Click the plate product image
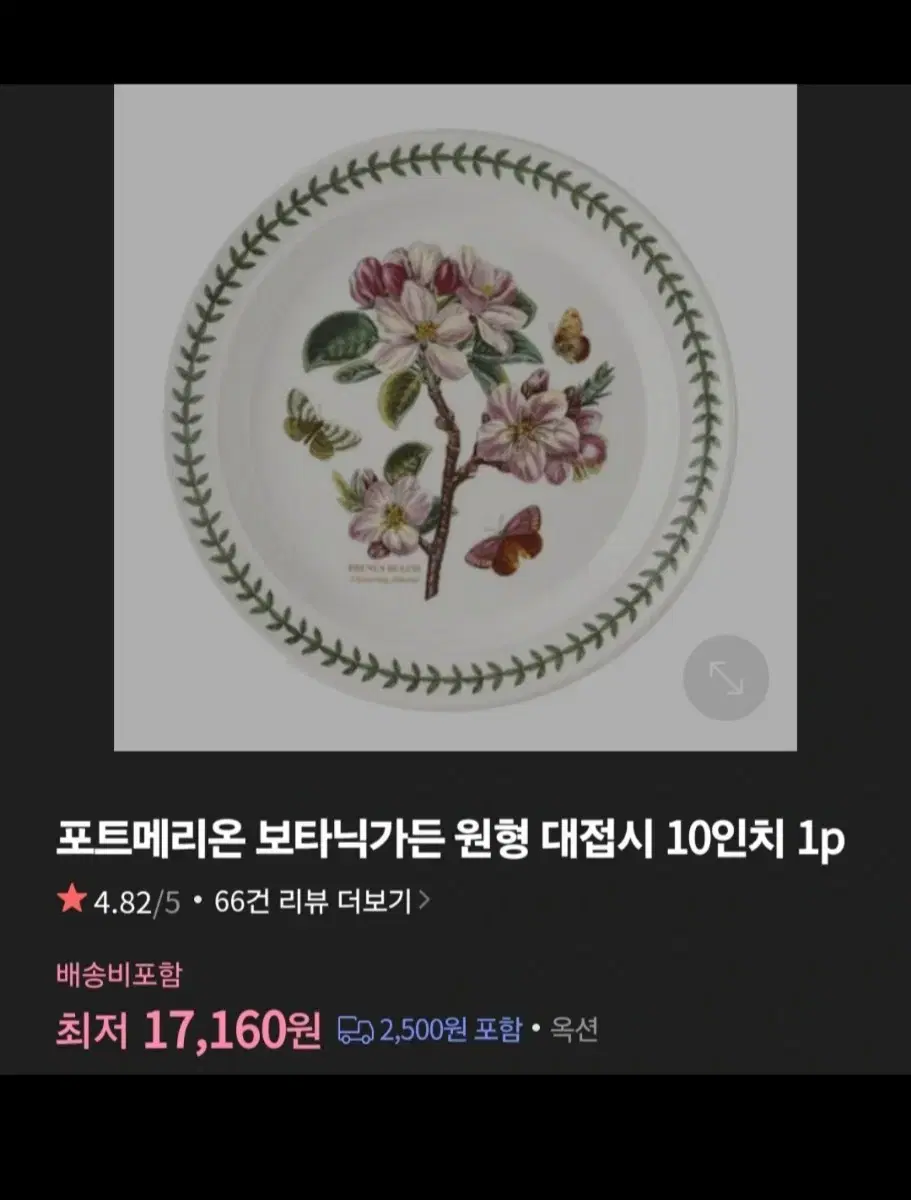This screenshot has height=1200, width=911. [455, 417]
